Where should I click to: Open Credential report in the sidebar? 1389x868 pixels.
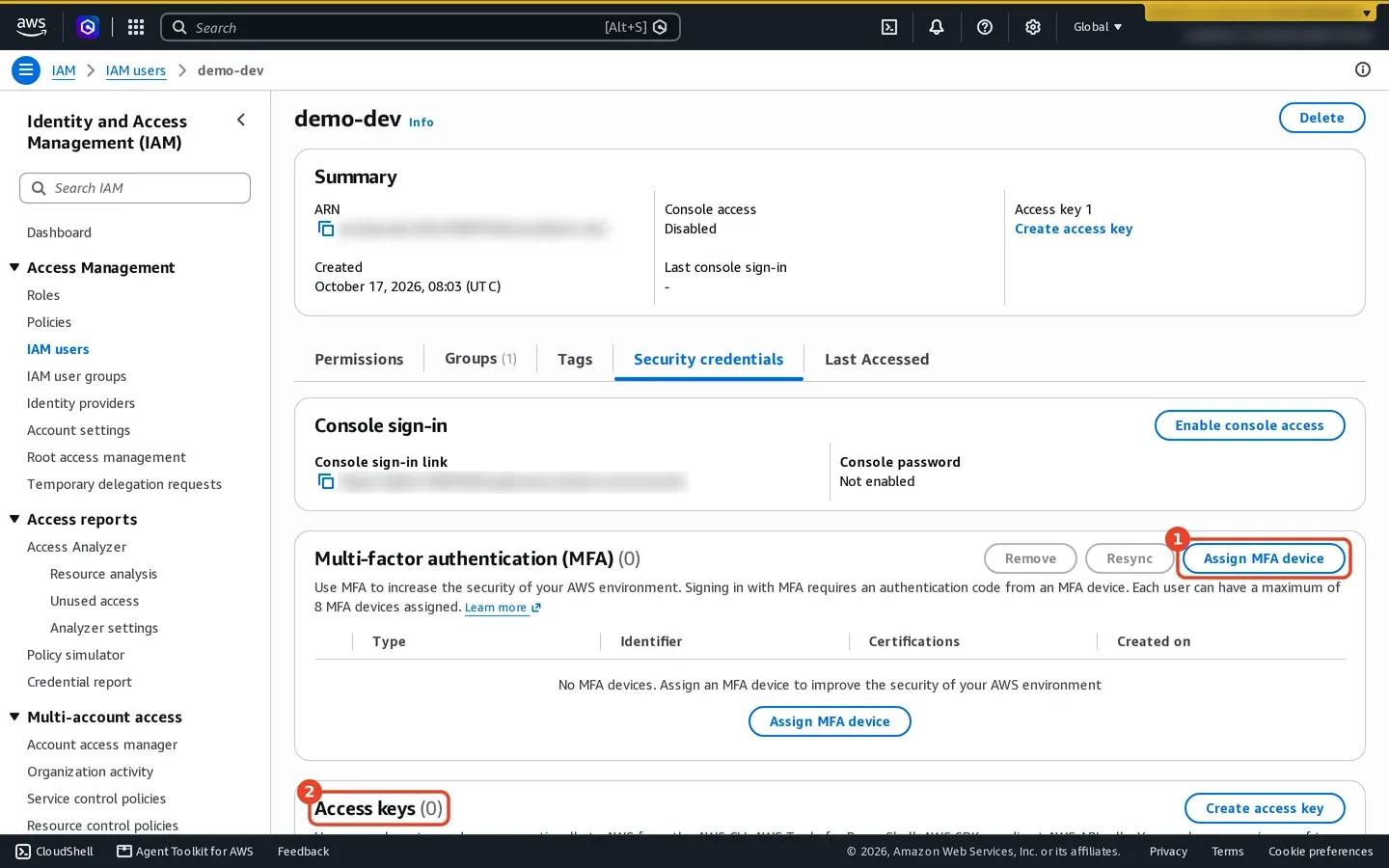(x=79, y=682)
